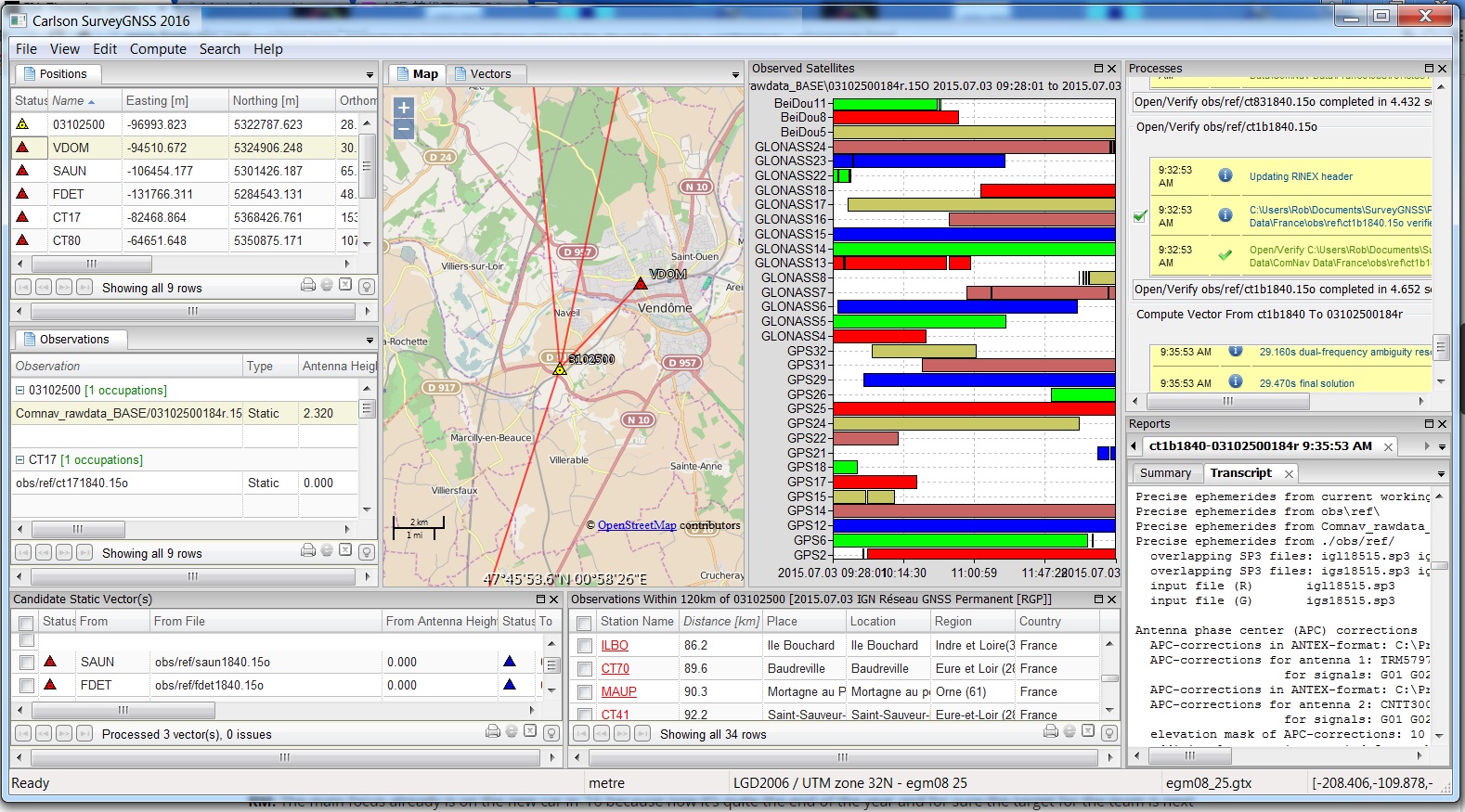Check the ILBO station checkbox
This screenshot has width=1465, height=812.
[x=584, y=646]
